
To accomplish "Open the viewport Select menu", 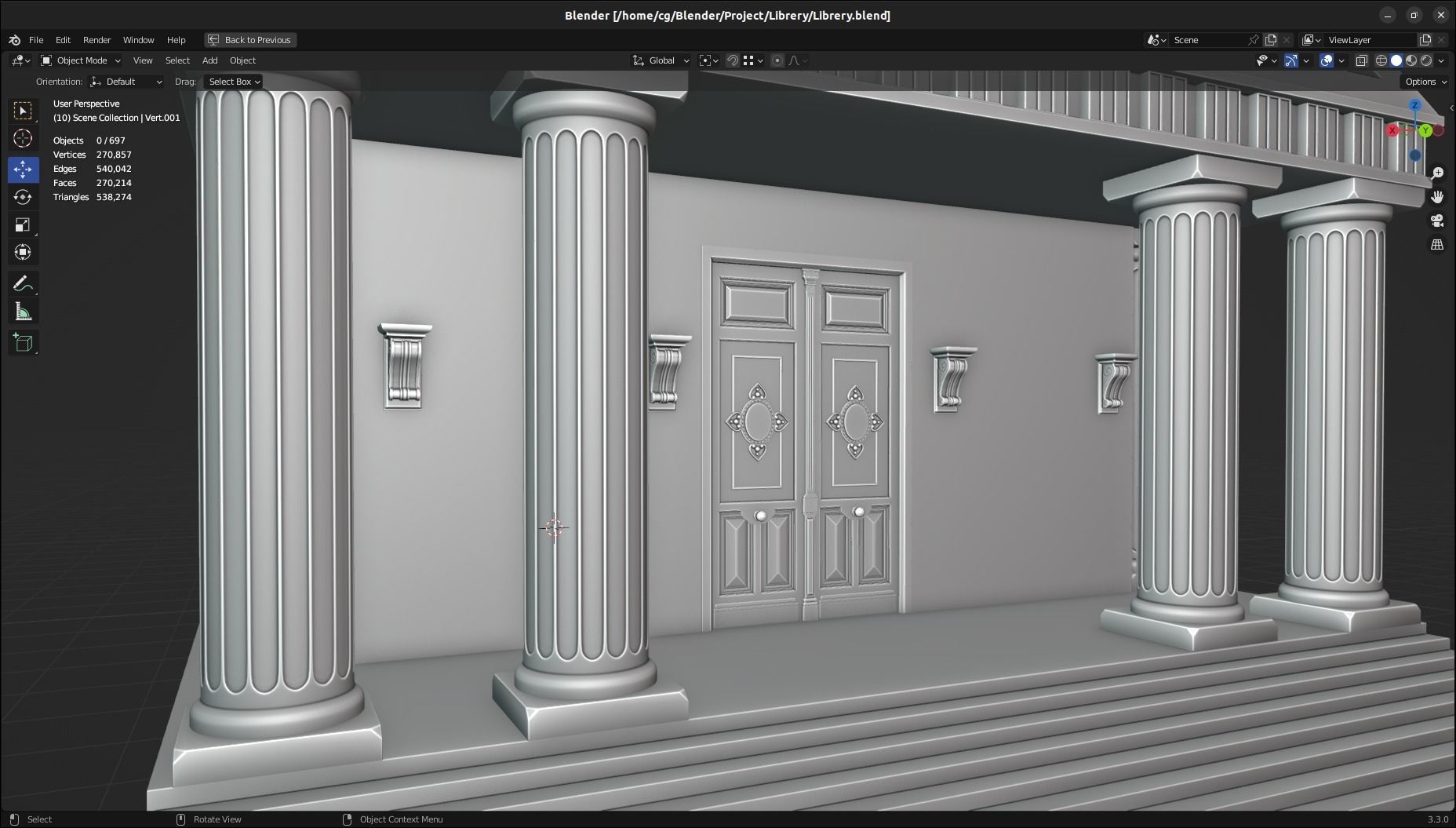I will click(177, 60).
